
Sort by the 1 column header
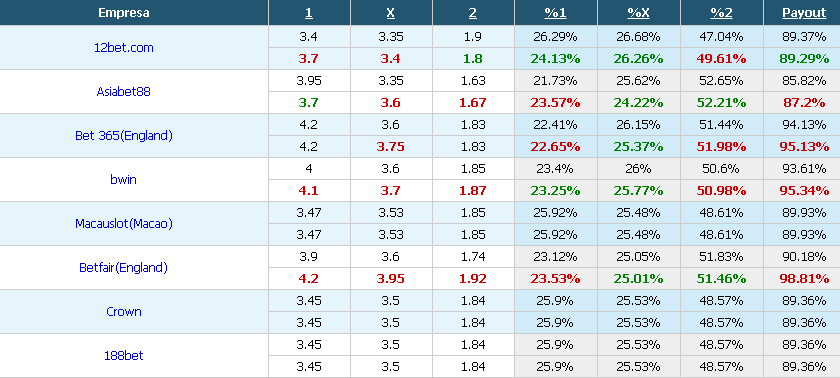[309, 13]
